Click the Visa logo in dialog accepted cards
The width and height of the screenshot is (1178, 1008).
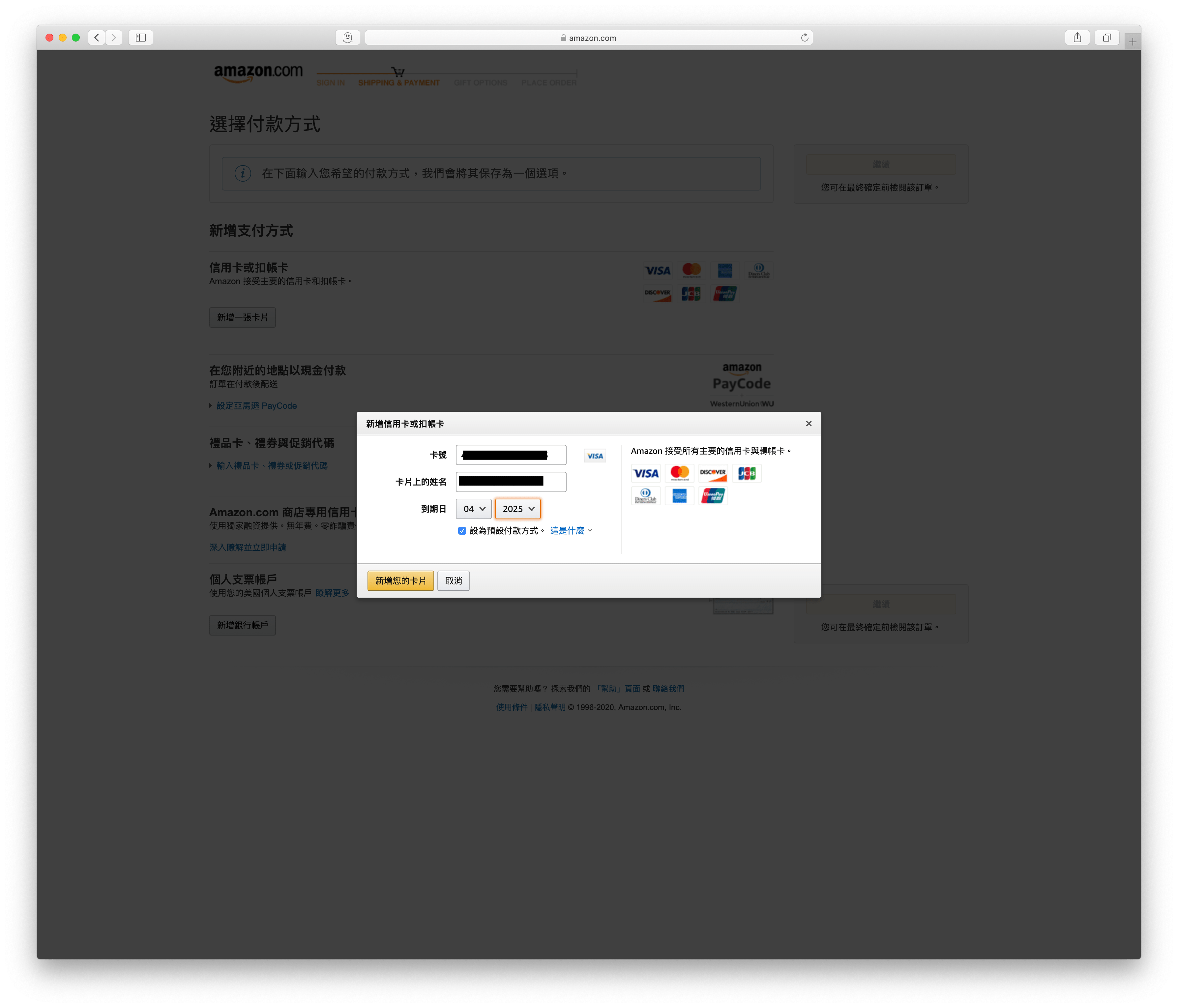[x=646, y=473]
